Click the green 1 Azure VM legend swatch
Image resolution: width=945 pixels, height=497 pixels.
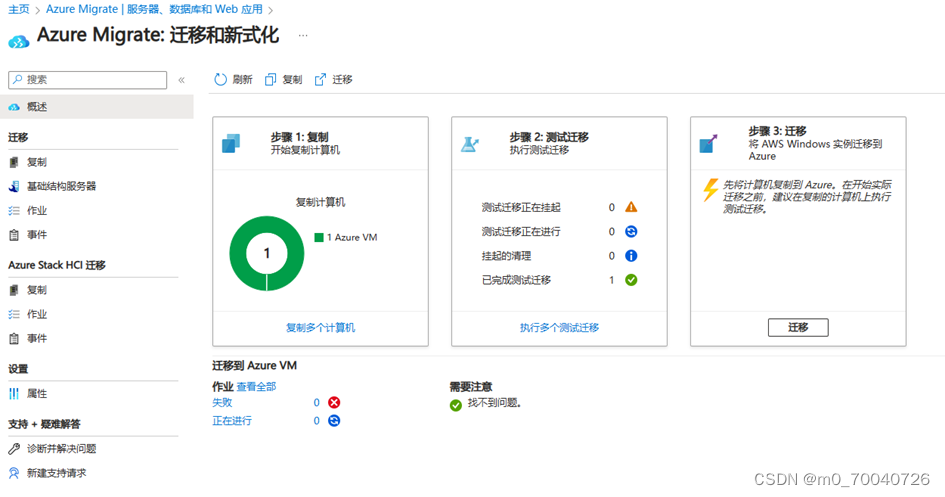pyautogui.click(x=319, y=237)
